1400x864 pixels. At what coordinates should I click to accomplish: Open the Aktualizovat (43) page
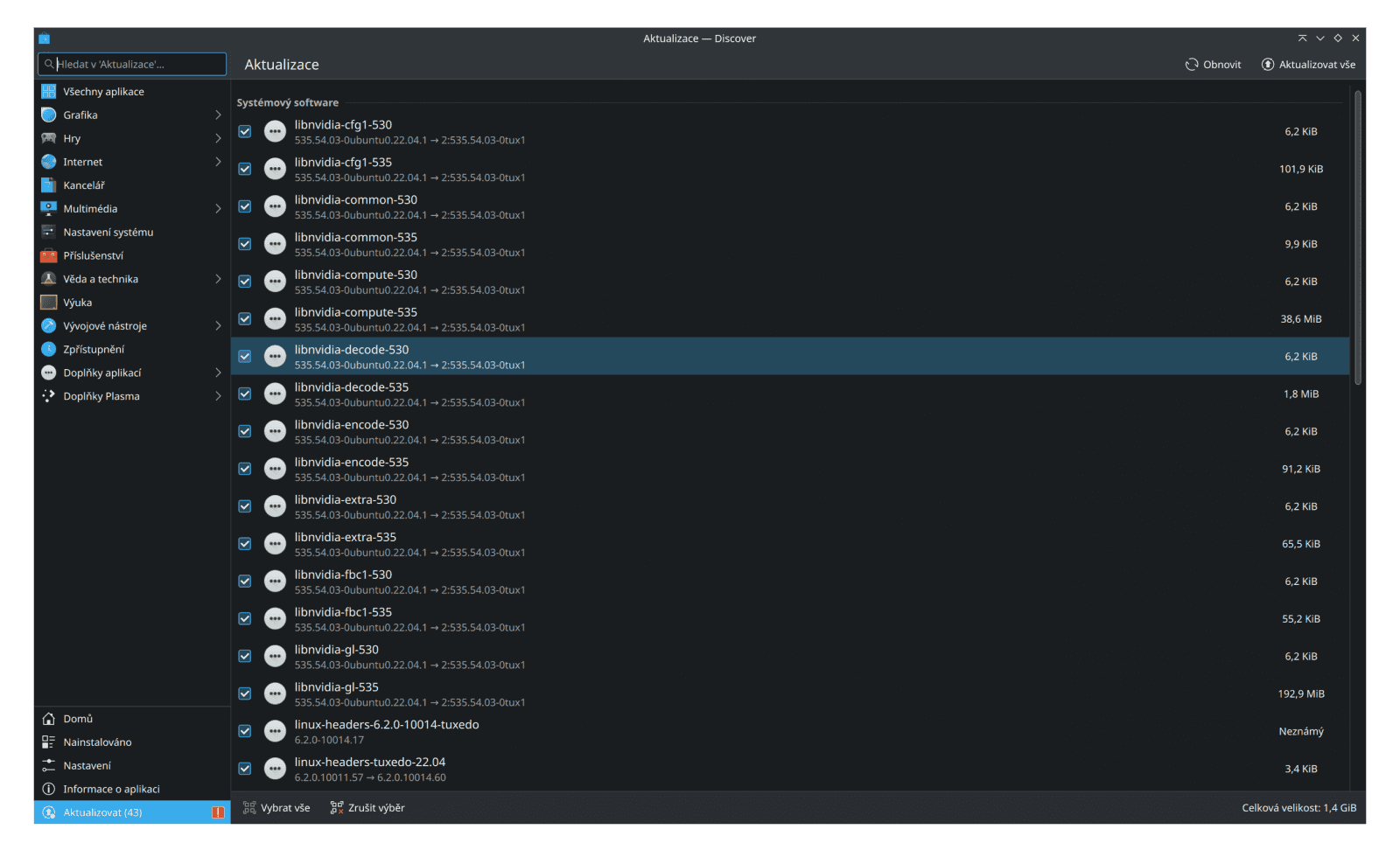pyautogui.click(x=132, y=812)
